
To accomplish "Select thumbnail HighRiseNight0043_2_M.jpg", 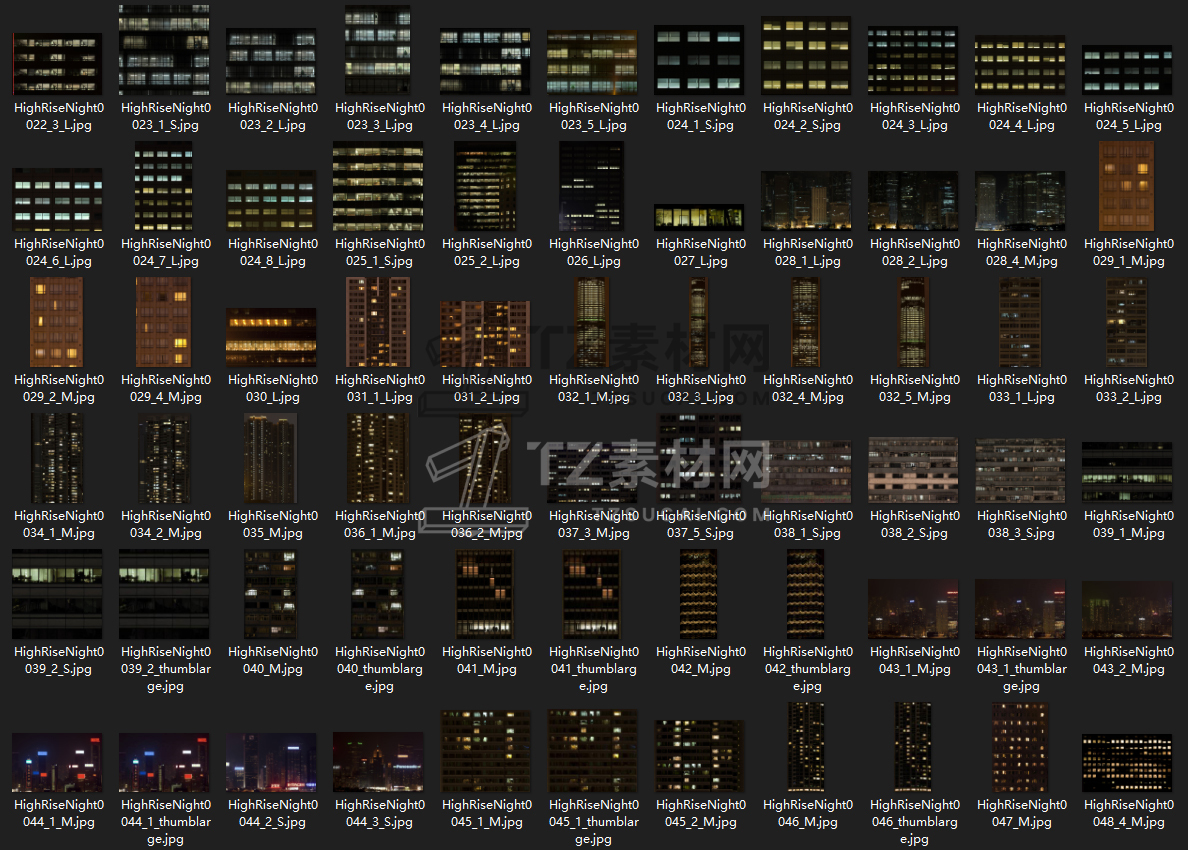I will (1127, 610).
